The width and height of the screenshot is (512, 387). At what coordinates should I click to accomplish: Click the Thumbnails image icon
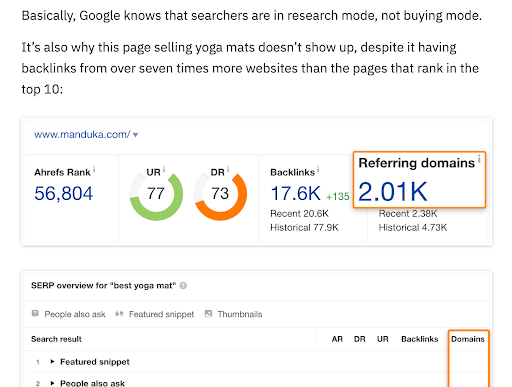(x=208, y=314)
